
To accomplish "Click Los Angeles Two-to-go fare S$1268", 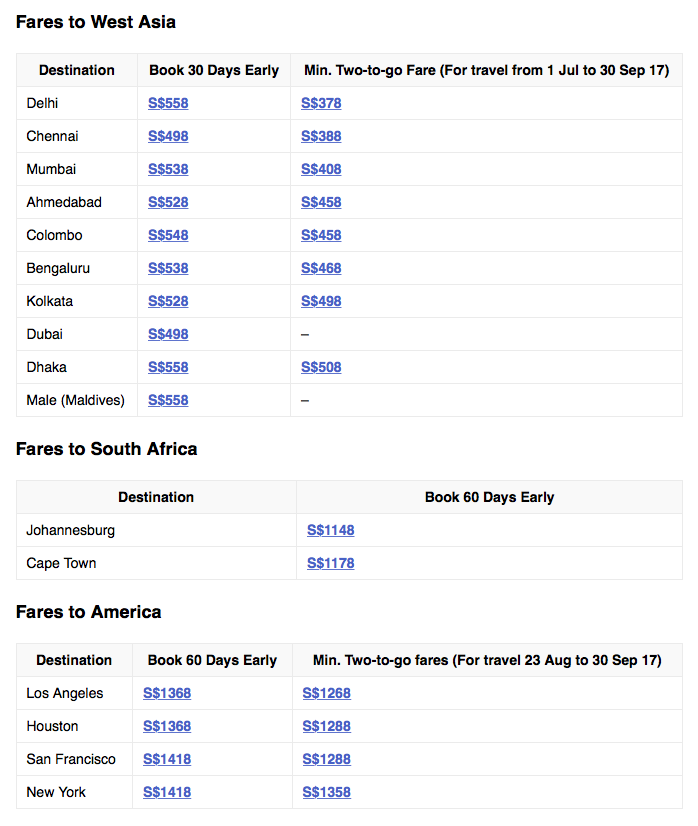I will tap(327, 693).
